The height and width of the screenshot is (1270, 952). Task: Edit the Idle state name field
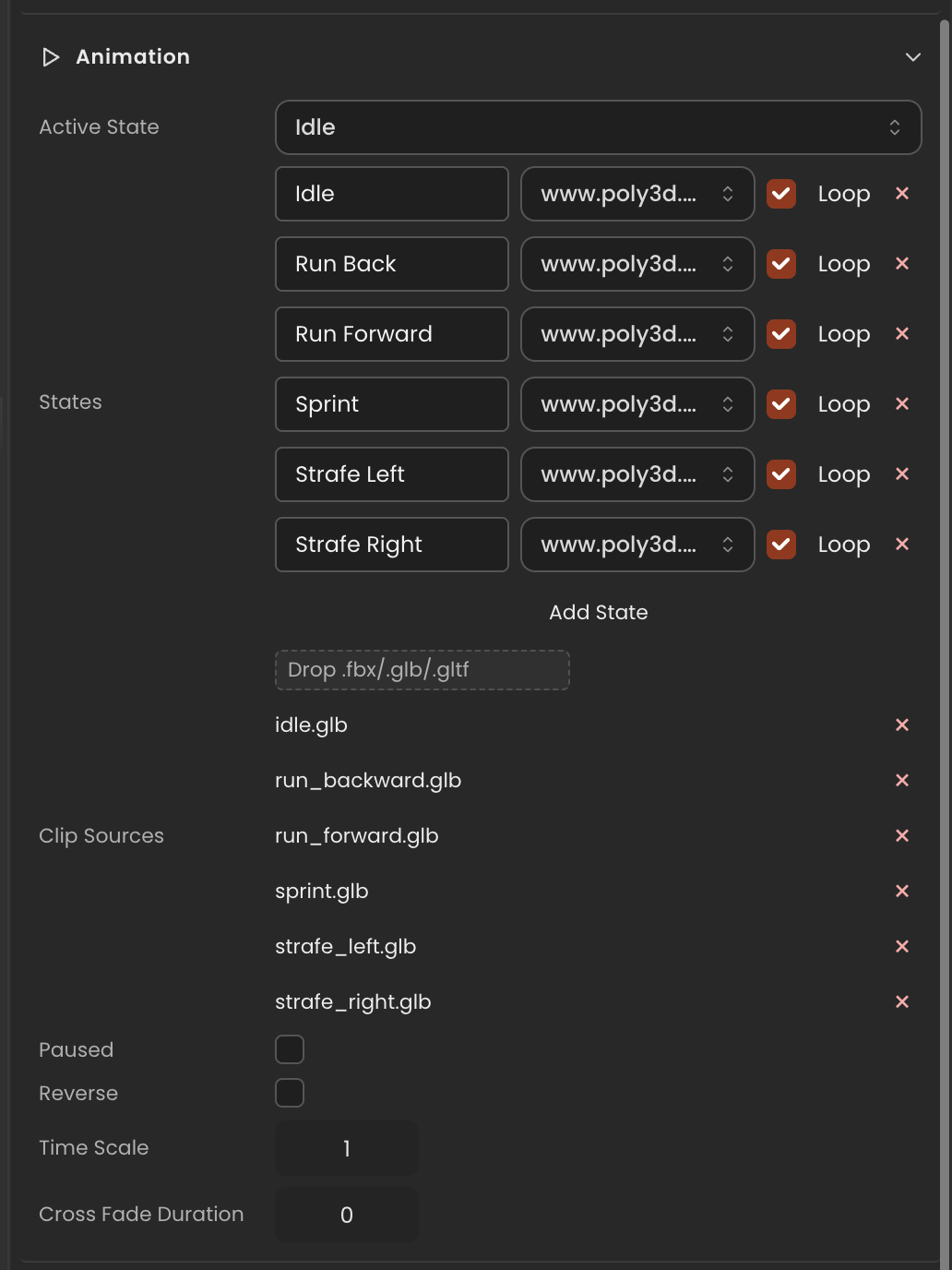(x=392, y=194)
